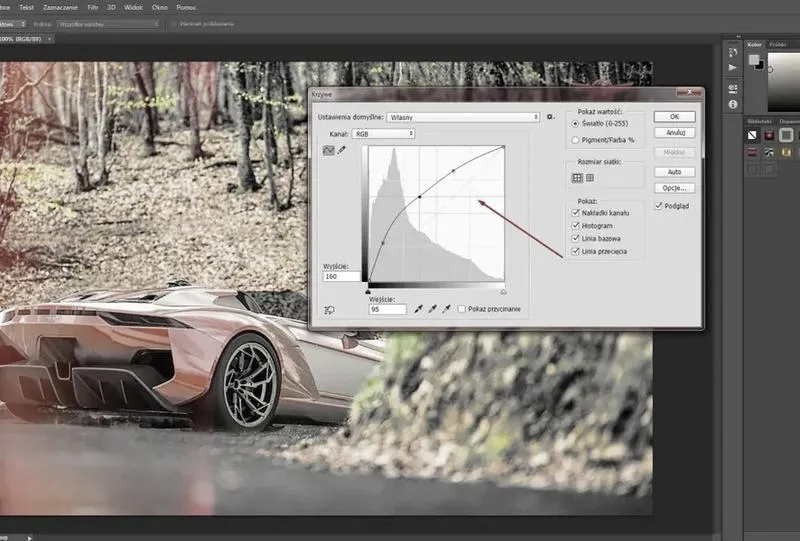Image resolution: width=800 pixels, height=541 pixels.
Task: Activate the on-image adjustment hand tool
Action: (330, 310)
